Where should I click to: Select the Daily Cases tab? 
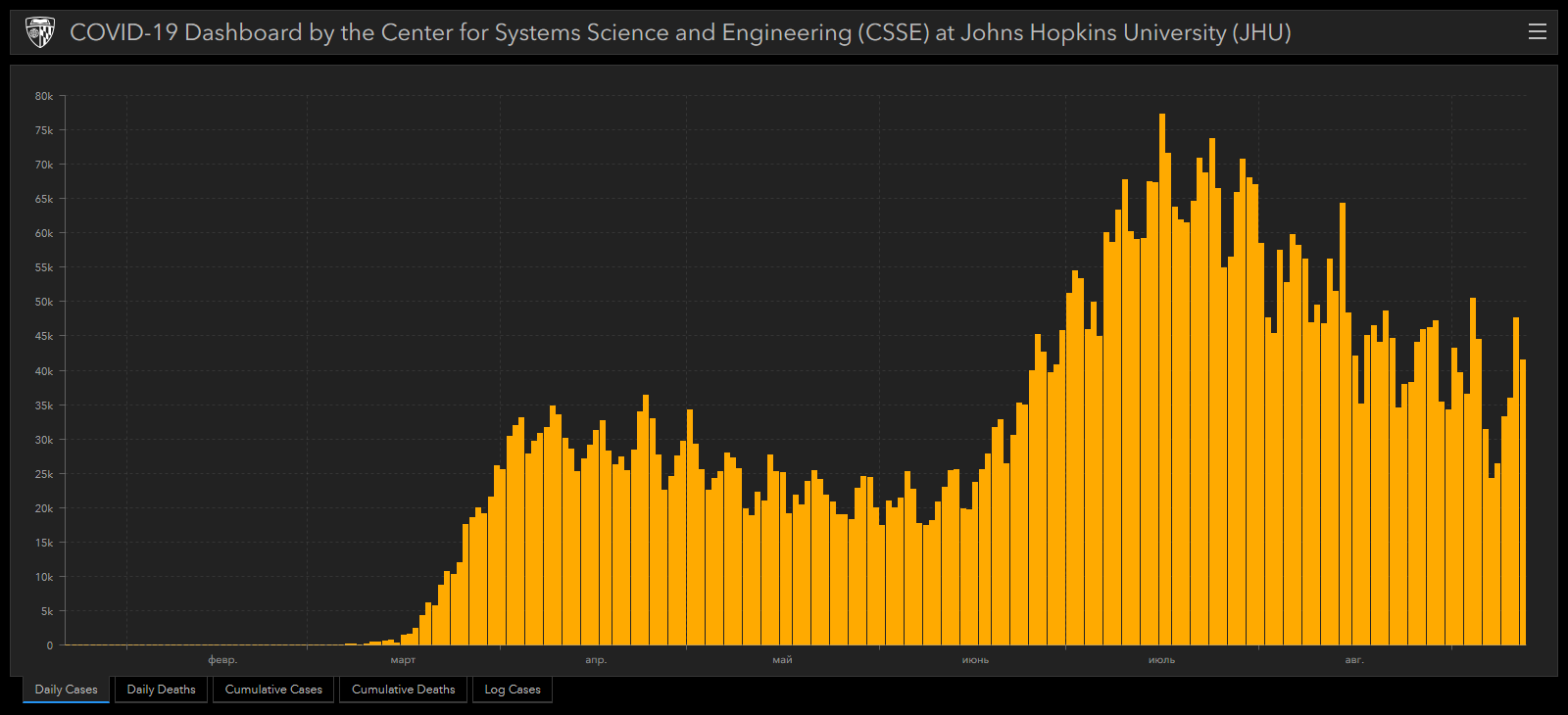(x=67, y=690)
